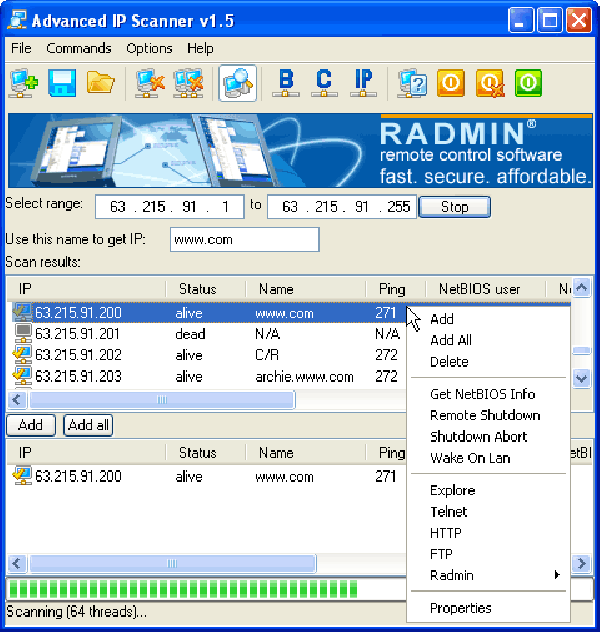This screenshot has width=600, height=632.
Task: Click the name-to-IP field containing www.com
Action: pyautogui.click(x=245, y=239)
